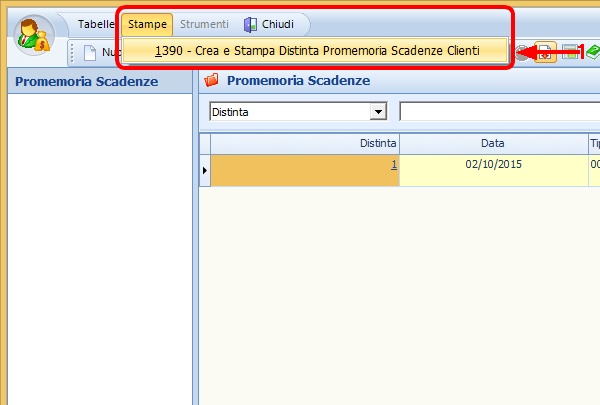Open the Strumenti menu
The width and height of the screenshot is (600, 405).
point(204,24)
